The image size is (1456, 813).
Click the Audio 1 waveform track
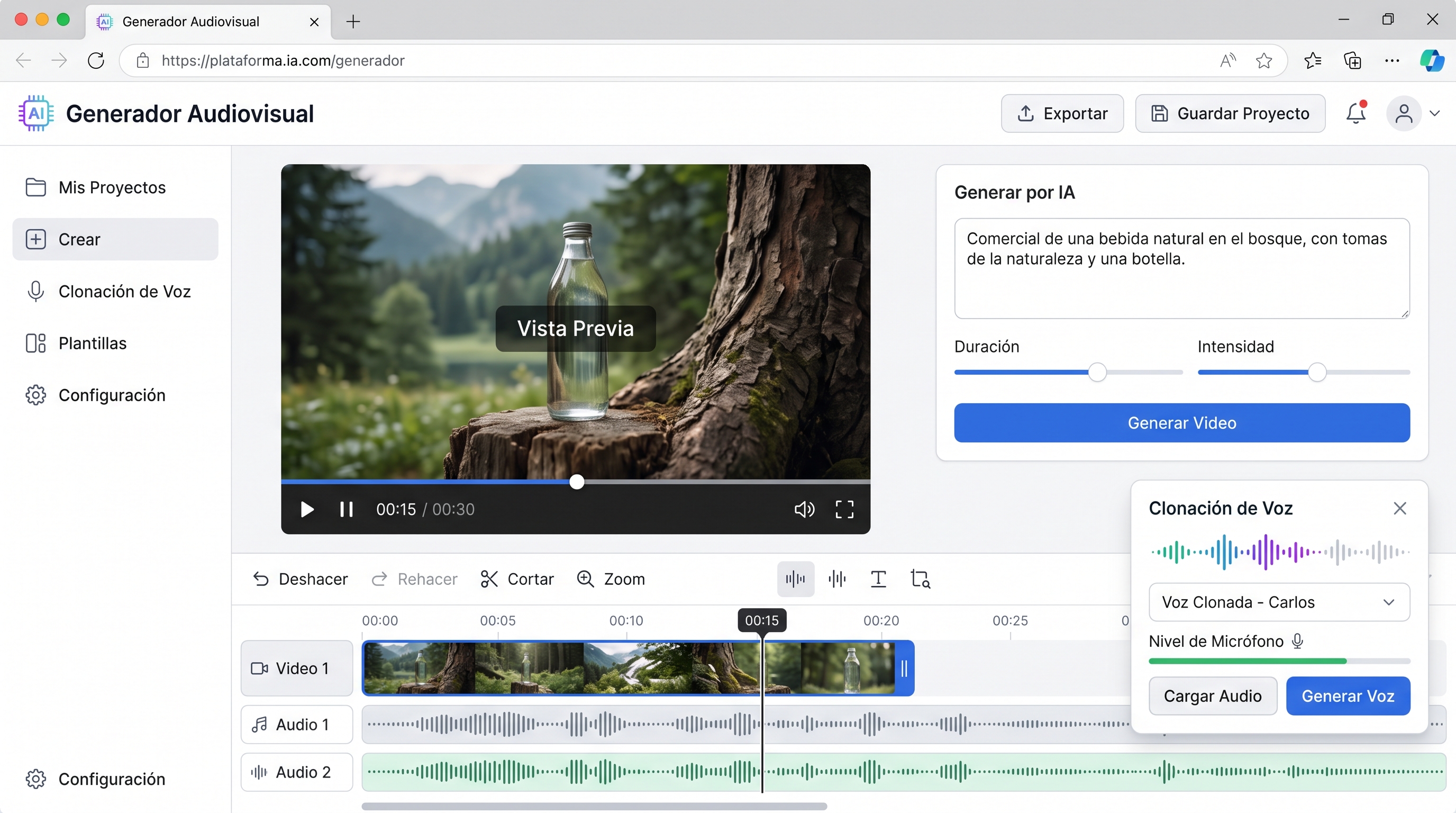point(746,724)
